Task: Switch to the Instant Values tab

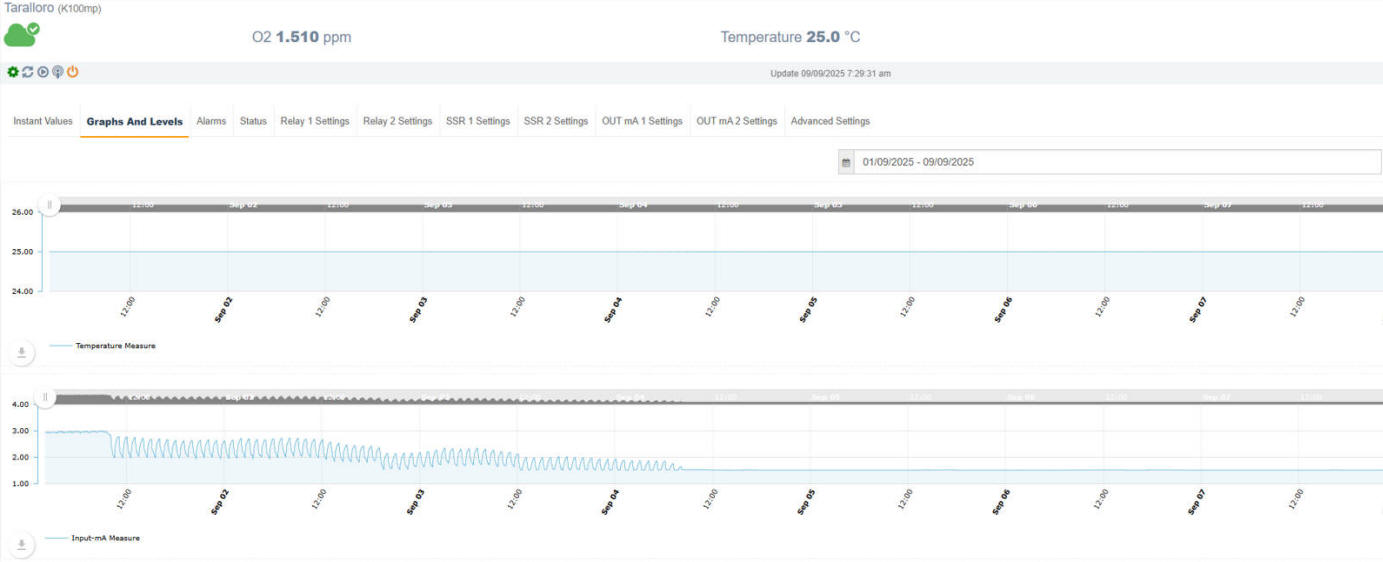Action: tap(43, 121)
